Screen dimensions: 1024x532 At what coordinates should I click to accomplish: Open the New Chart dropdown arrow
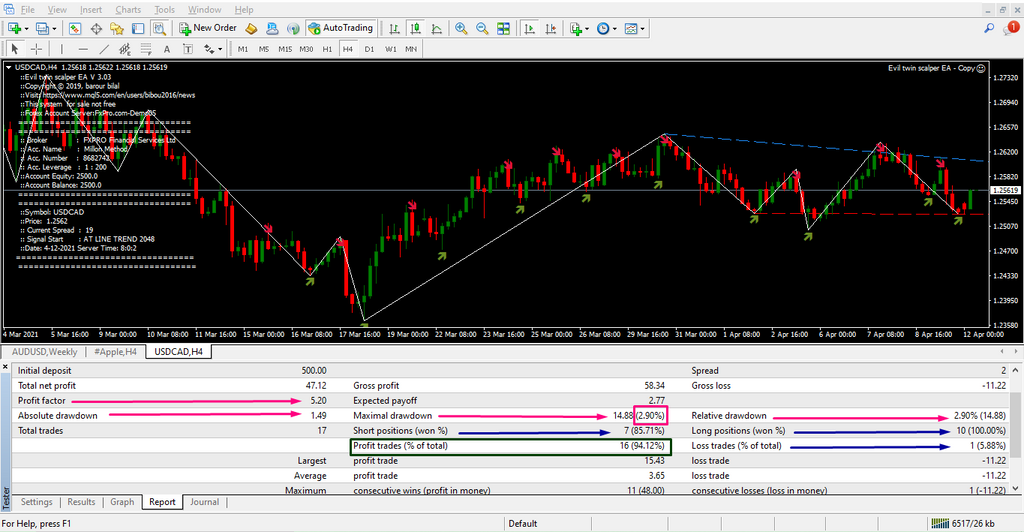tap(26, 29)
